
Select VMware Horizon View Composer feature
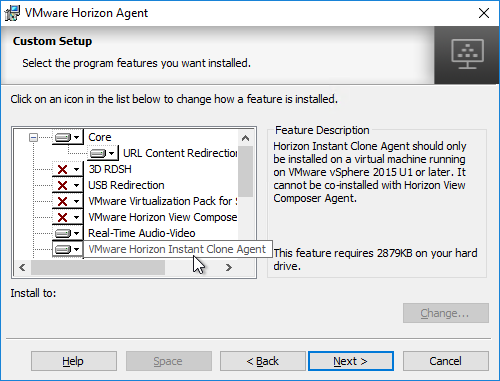[x=163, y=217]
